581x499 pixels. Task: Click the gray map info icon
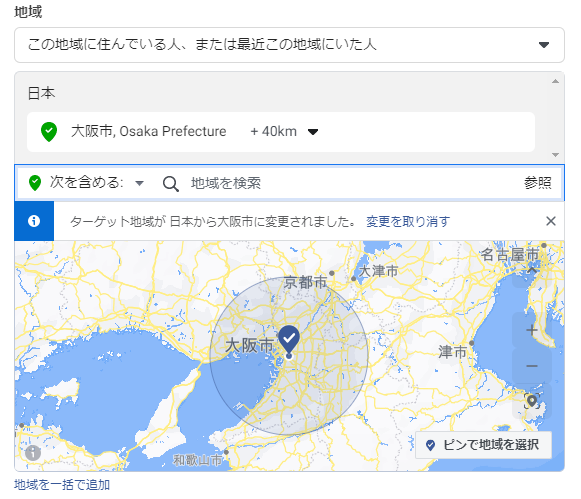[x=33, y=452]
